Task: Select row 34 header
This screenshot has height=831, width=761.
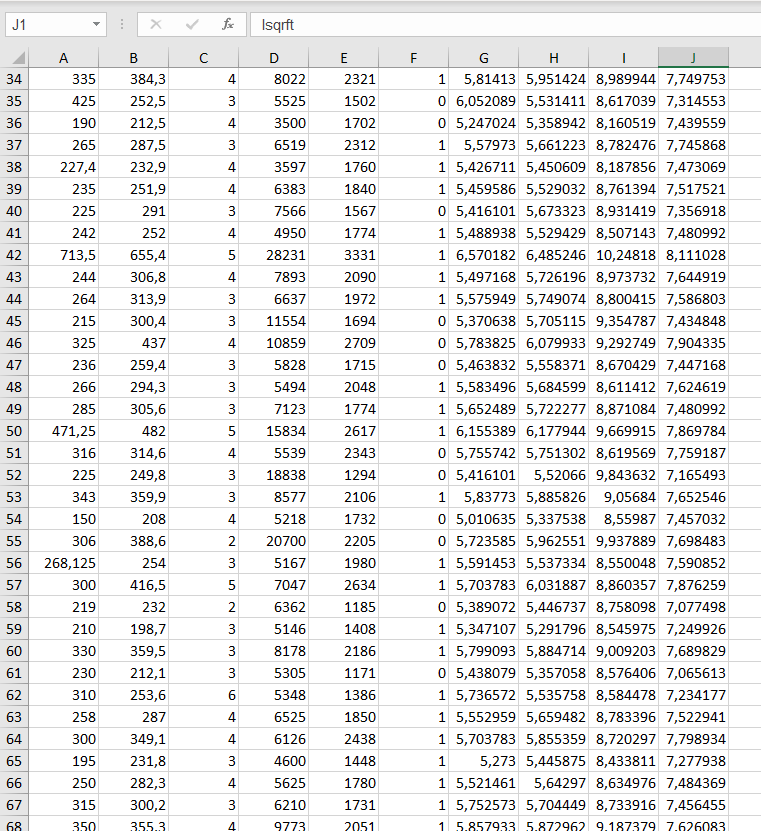Action: (14, 79)
